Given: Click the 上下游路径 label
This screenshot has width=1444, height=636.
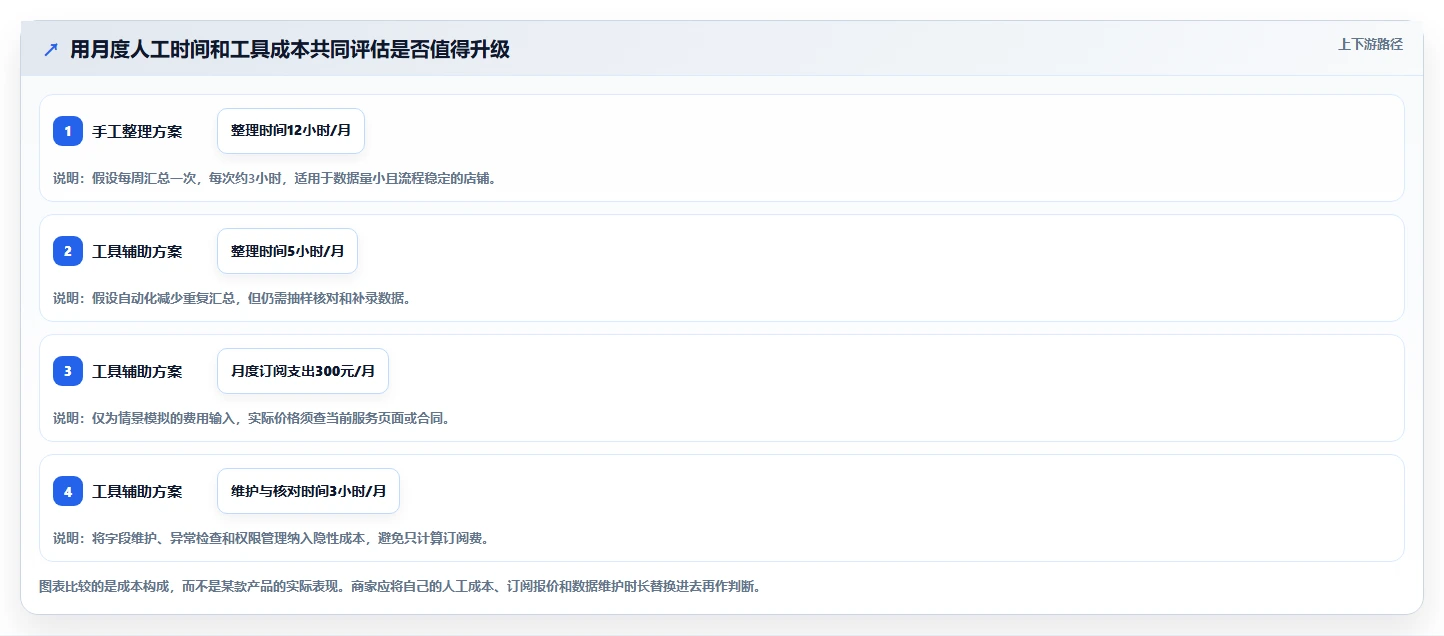Looking at the screenshot, I should pyautogui.click(x=1370, y=44).
